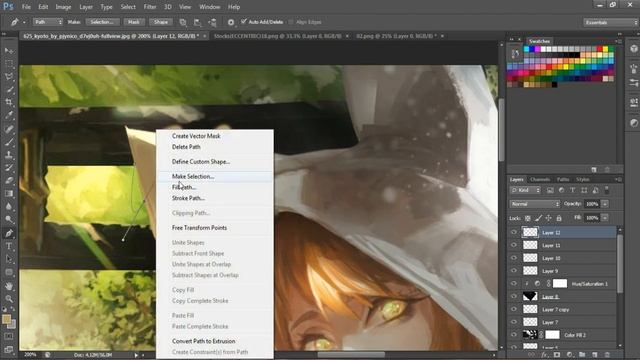Viewport: 640px width, 360px height.
Task: Select the Clone Stamp tool
Action: click(9, 155)
